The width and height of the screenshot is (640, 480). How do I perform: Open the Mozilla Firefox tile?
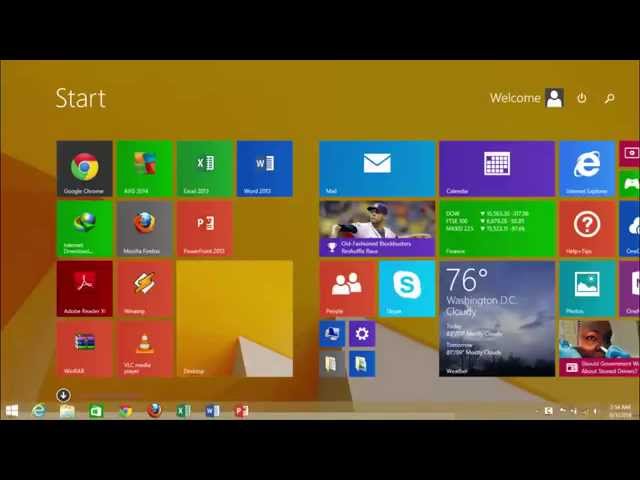144,229
